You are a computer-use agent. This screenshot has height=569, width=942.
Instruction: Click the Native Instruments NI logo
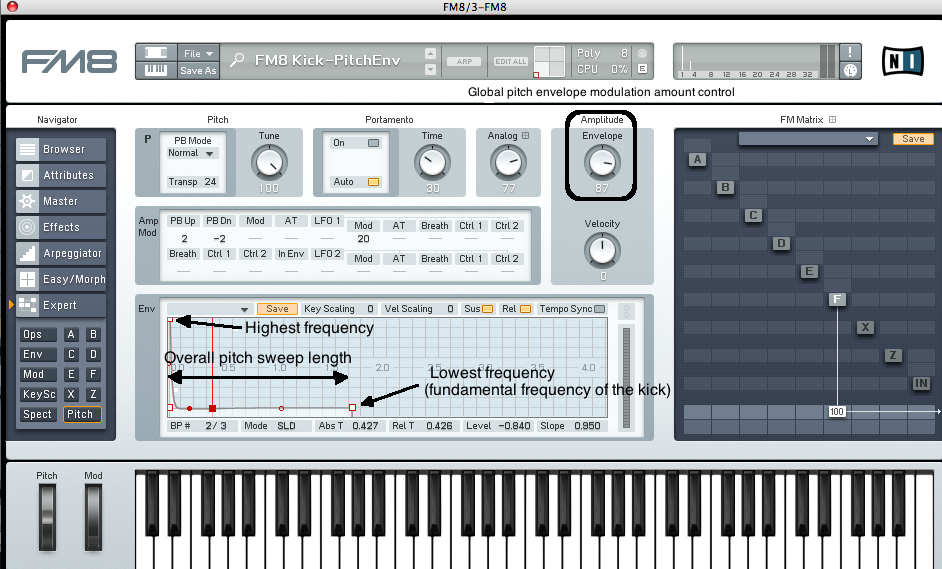[902, 61]
